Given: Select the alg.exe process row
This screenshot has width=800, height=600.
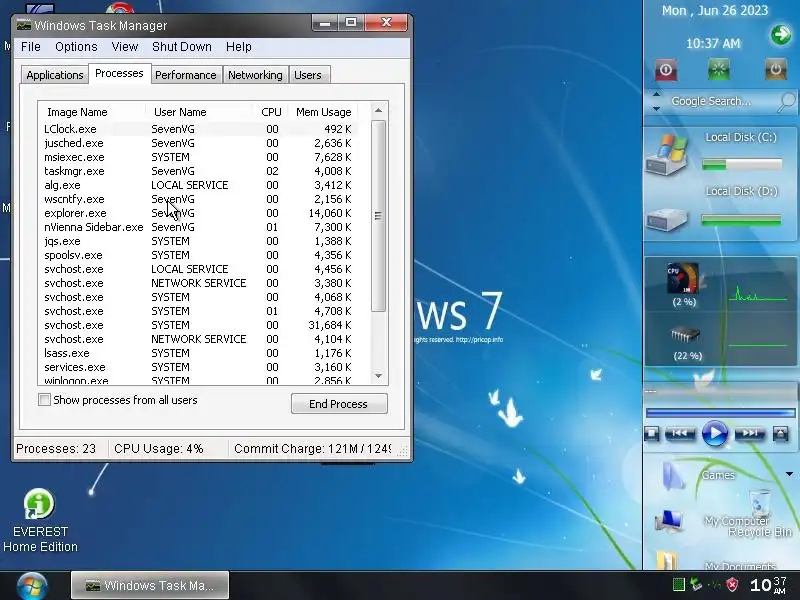Looking at the screenshot, I should pyautogui.click(x=198, y=185).
